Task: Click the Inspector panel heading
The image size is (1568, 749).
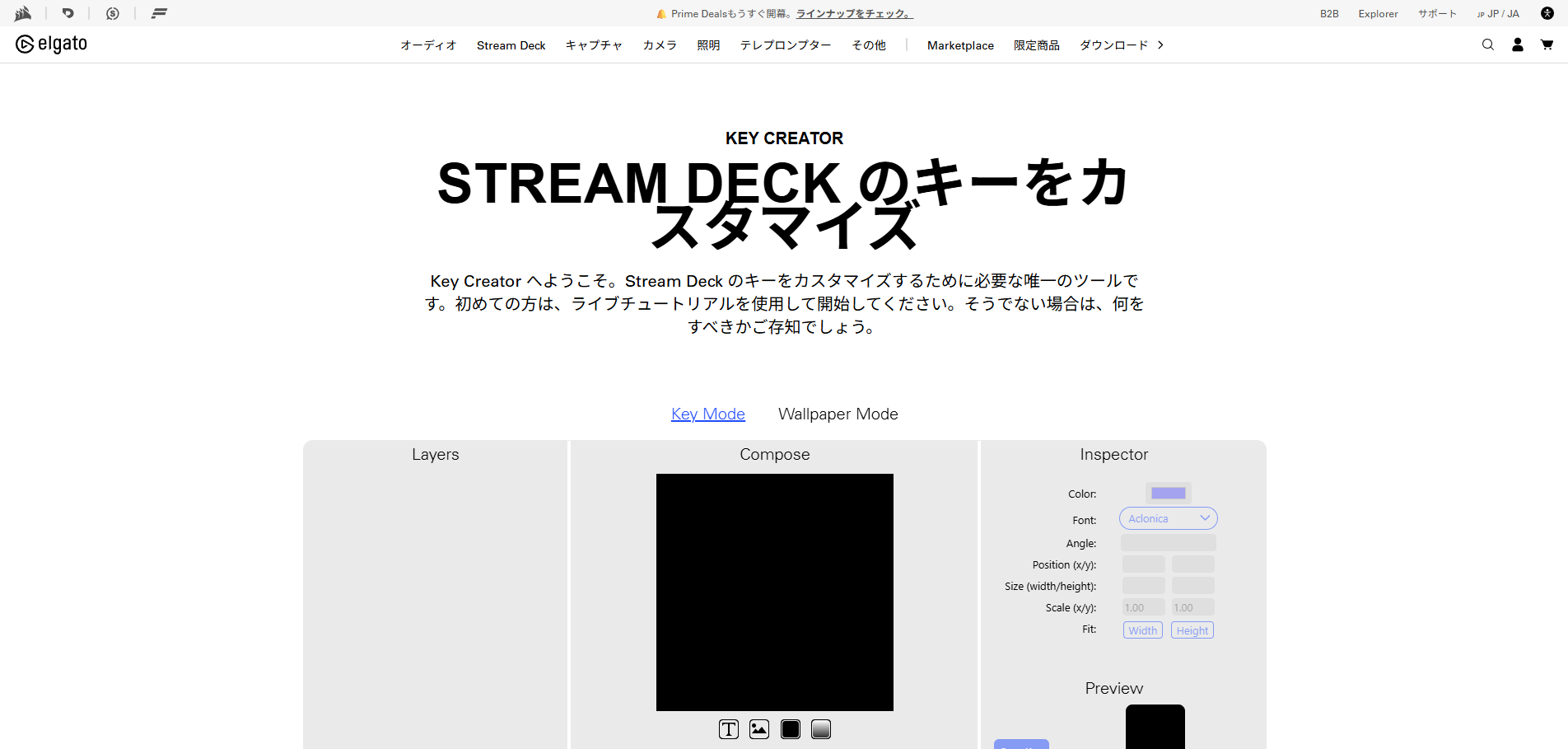Action: click(1114, 454)
